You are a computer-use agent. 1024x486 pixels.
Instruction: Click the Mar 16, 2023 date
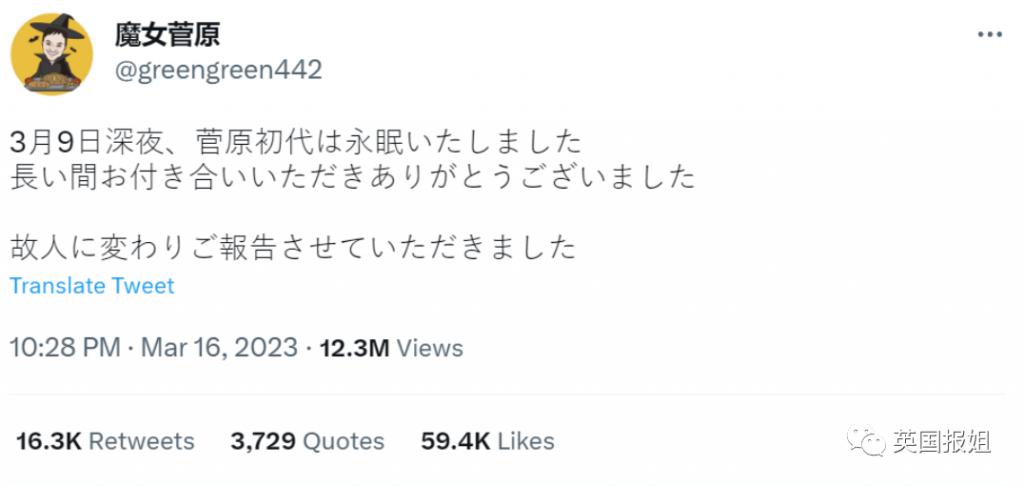[x=219, y=348]
